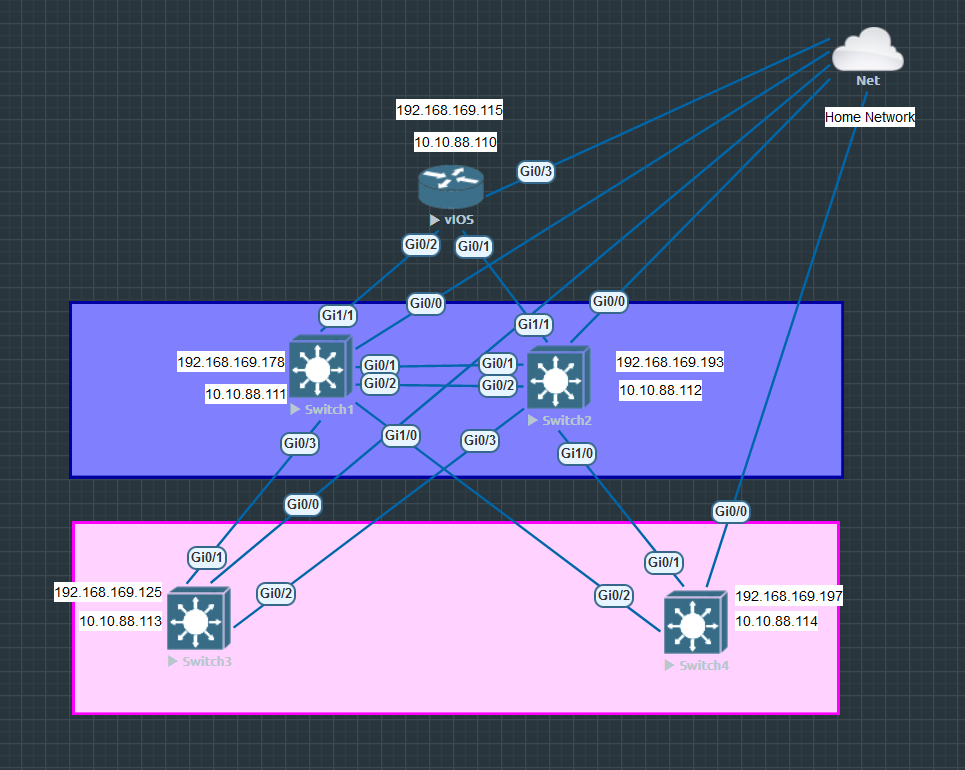Click the Switch1 device icon
This screenshot has height=770, width=965.
click(x=320, y=369)
